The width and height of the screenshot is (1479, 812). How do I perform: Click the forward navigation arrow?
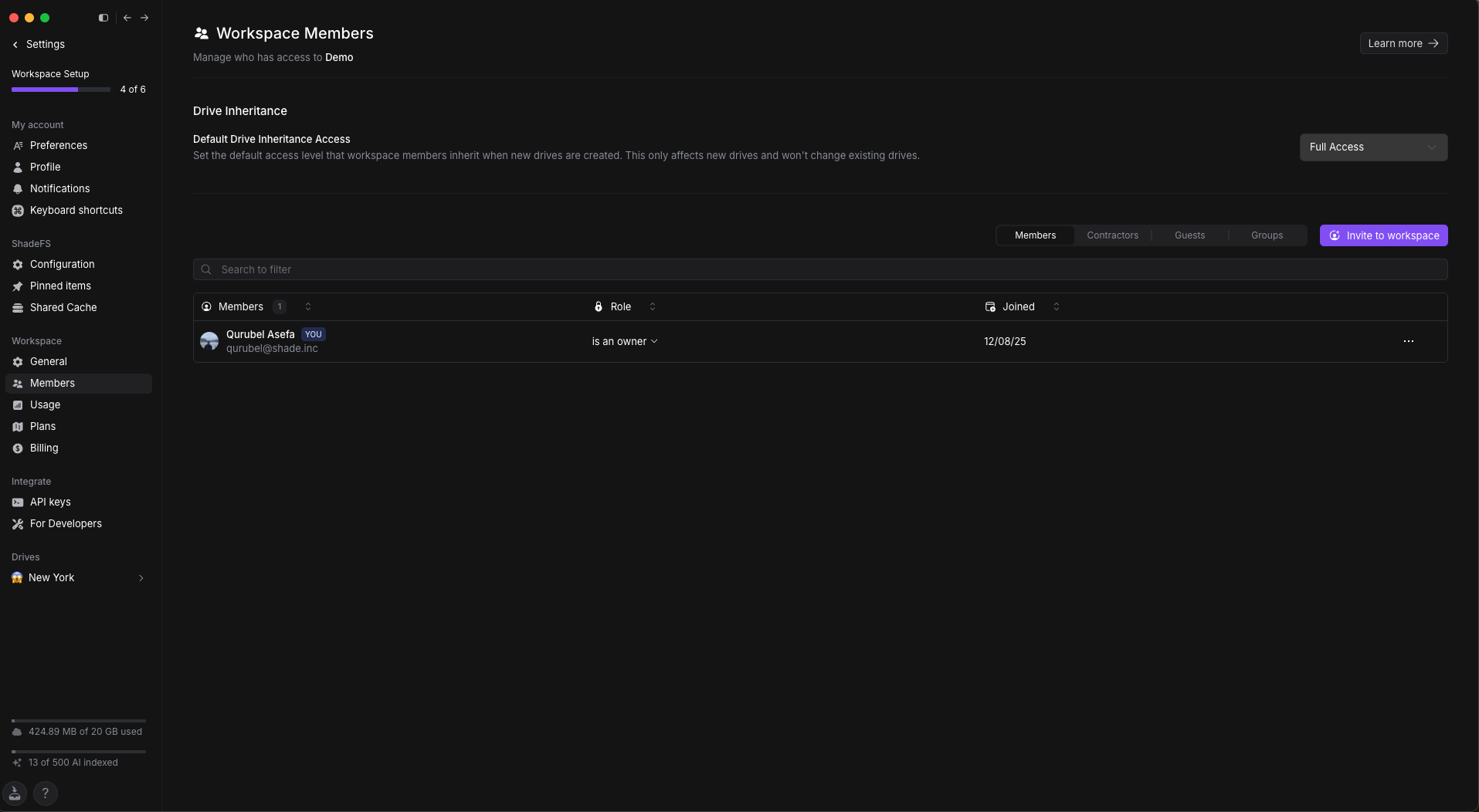pos(144,18)
